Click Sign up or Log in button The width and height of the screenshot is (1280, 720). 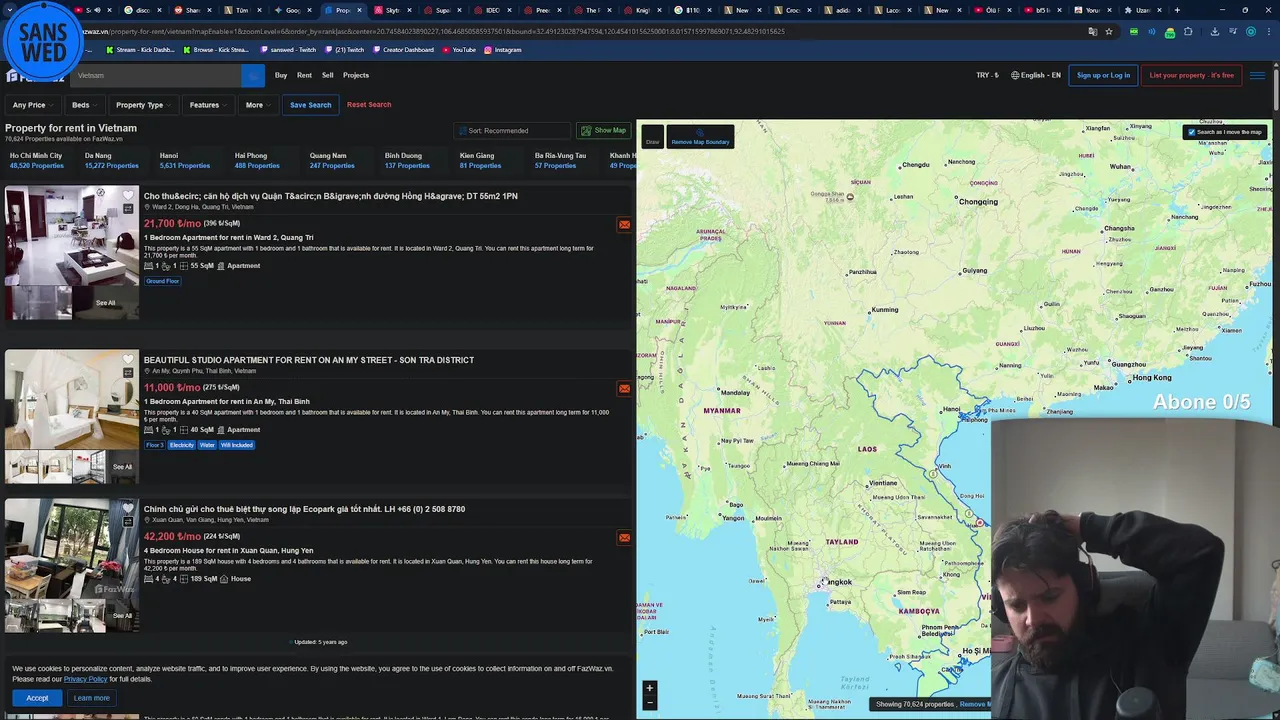(x=1103, y=75)
